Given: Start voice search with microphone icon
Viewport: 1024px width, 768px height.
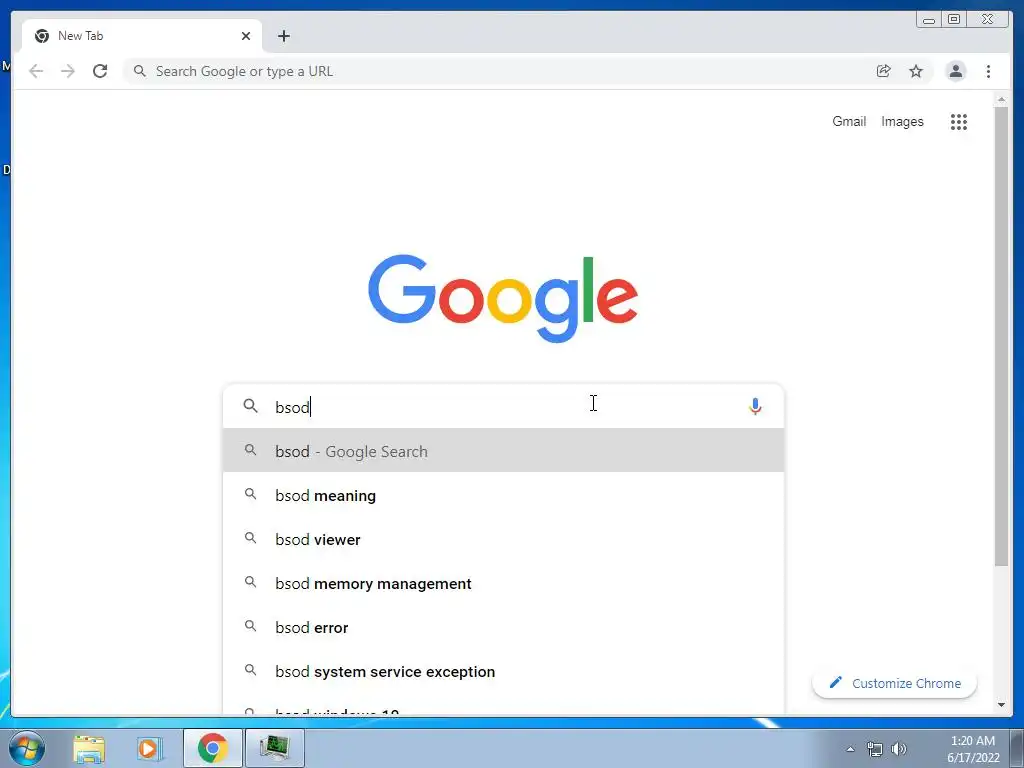Looking at the screenshot, I should [755, 406].
